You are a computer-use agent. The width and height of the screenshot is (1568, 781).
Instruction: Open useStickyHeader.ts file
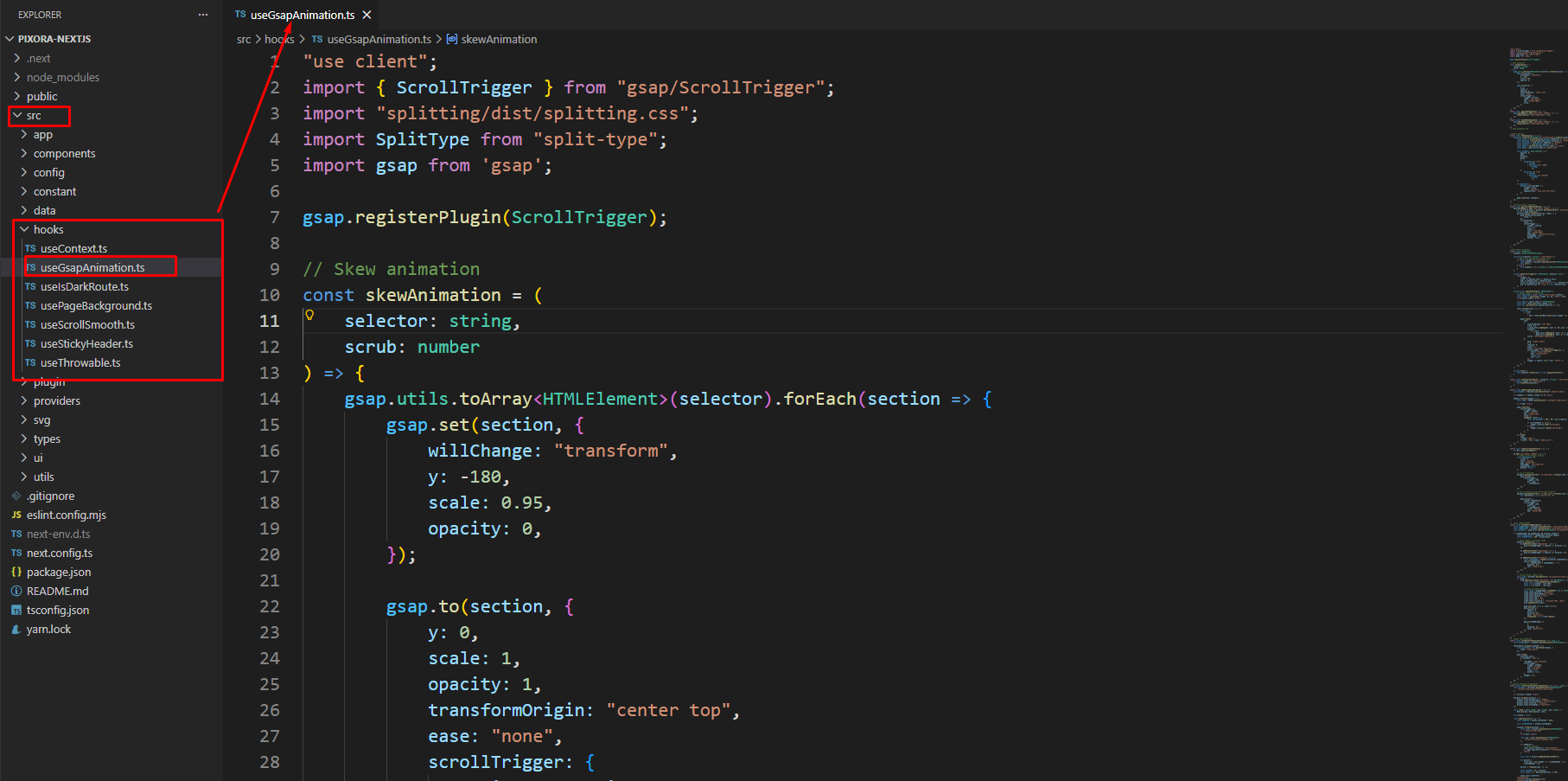point(86,343)
